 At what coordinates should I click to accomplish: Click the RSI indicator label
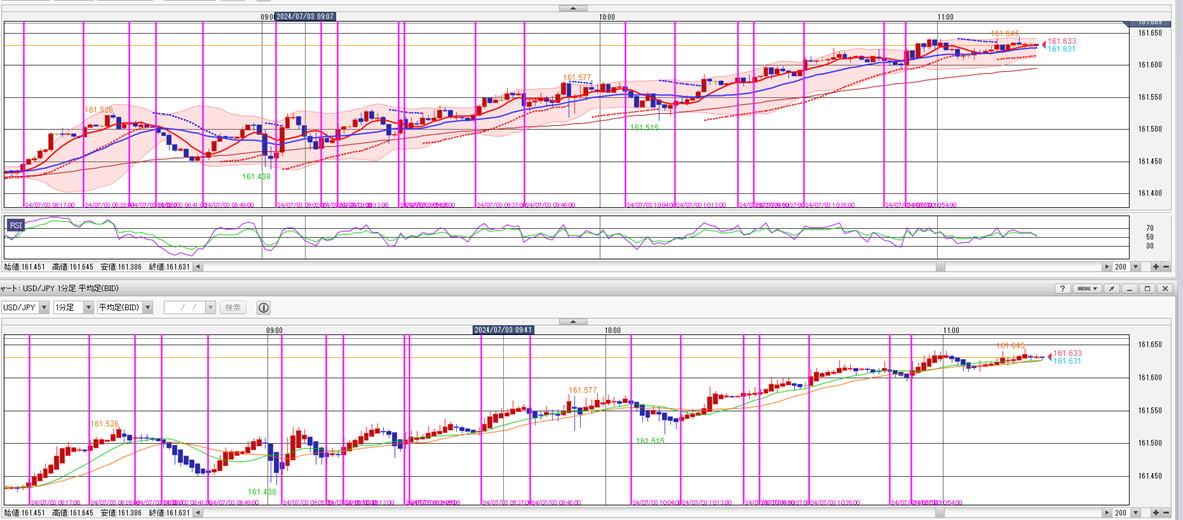17,225
